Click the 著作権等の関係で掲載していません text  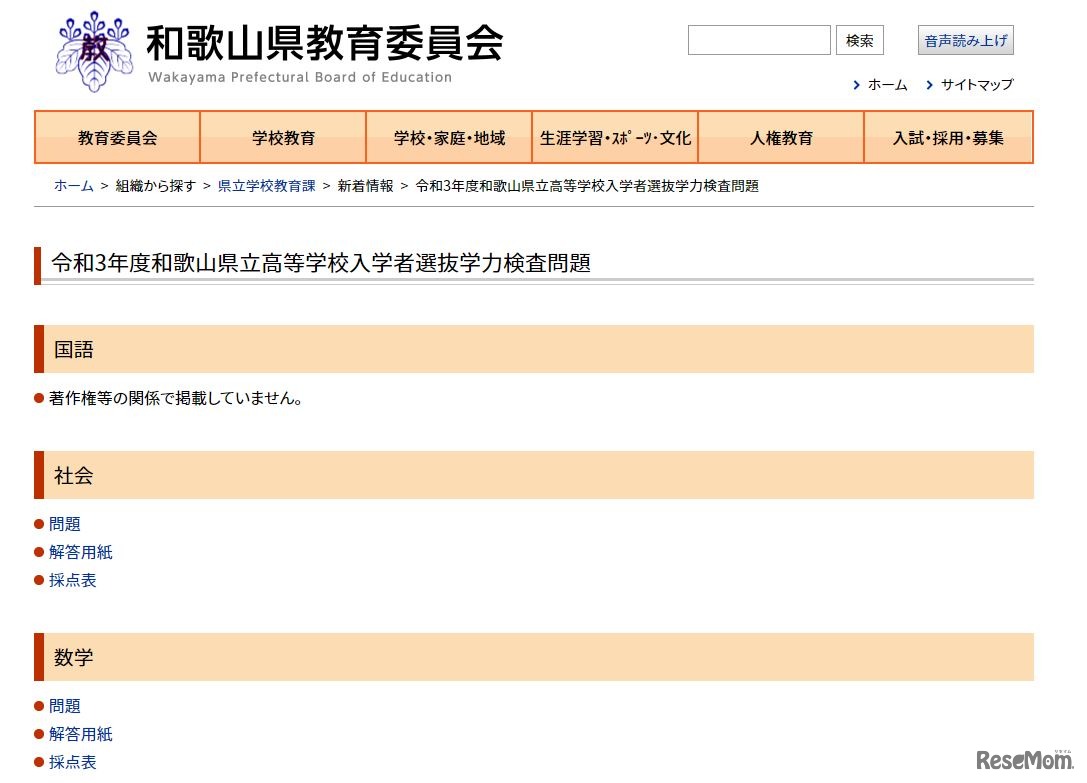coord(175,398)
